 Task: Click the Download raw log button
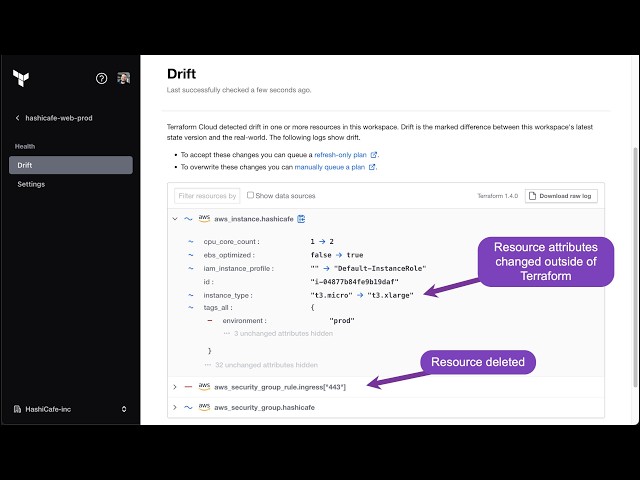coord(561,196)
